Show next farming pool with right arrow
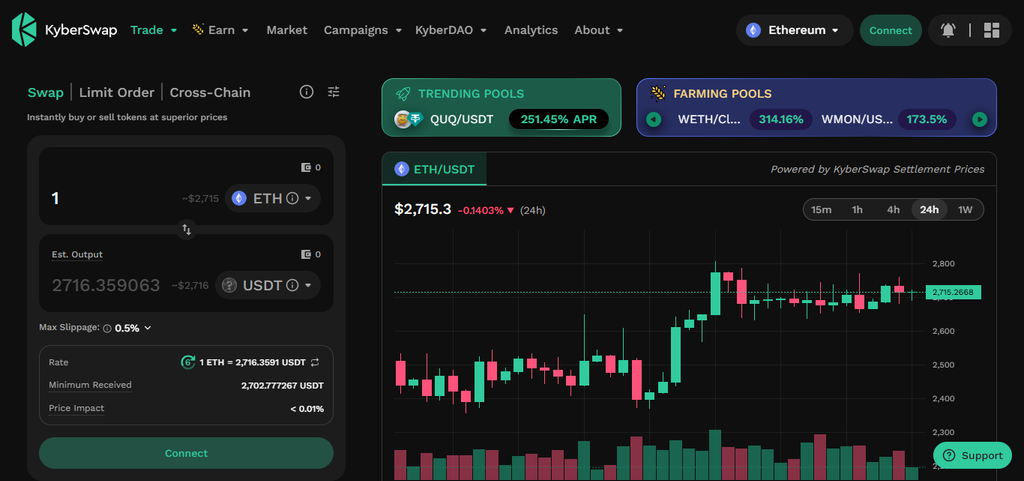The height and width of the screenshot is (481, 1024). pos(979,119)
